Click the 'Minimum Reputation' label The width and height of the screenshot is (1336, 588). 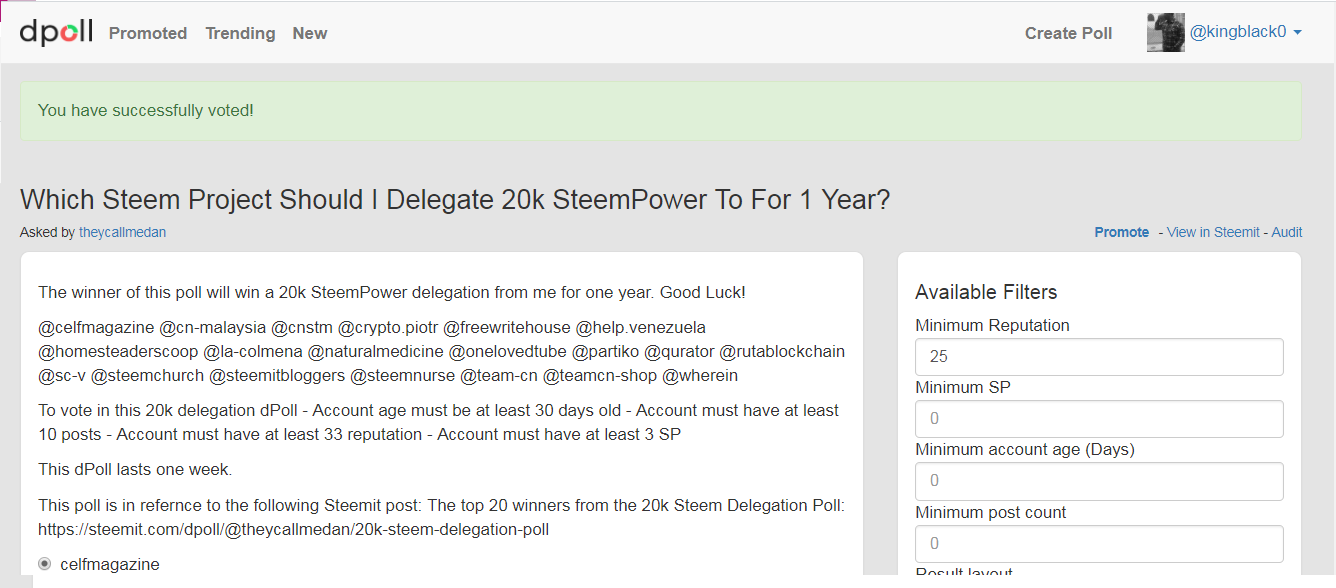pyautogui.click(x=992, y=325)
